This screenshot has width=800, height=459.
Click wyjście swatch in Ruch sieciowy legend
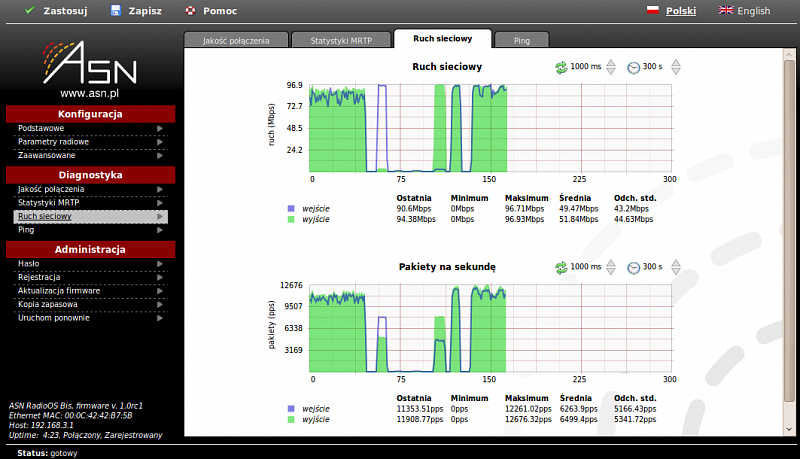pyautogui.click(x=291, y=219)
